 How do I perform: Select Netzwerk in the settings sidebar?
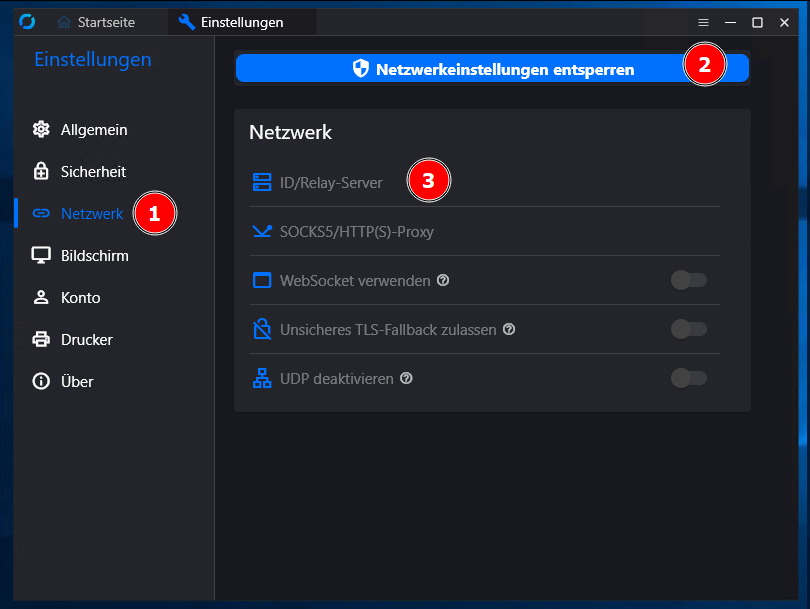coord(78,213)
